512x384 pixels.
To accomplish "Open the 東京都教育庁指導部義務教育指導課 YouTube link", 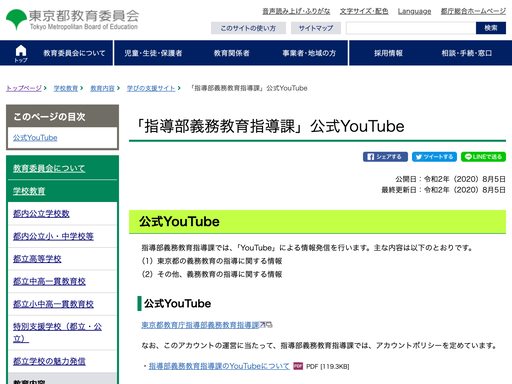I will (x=200, y=325).
